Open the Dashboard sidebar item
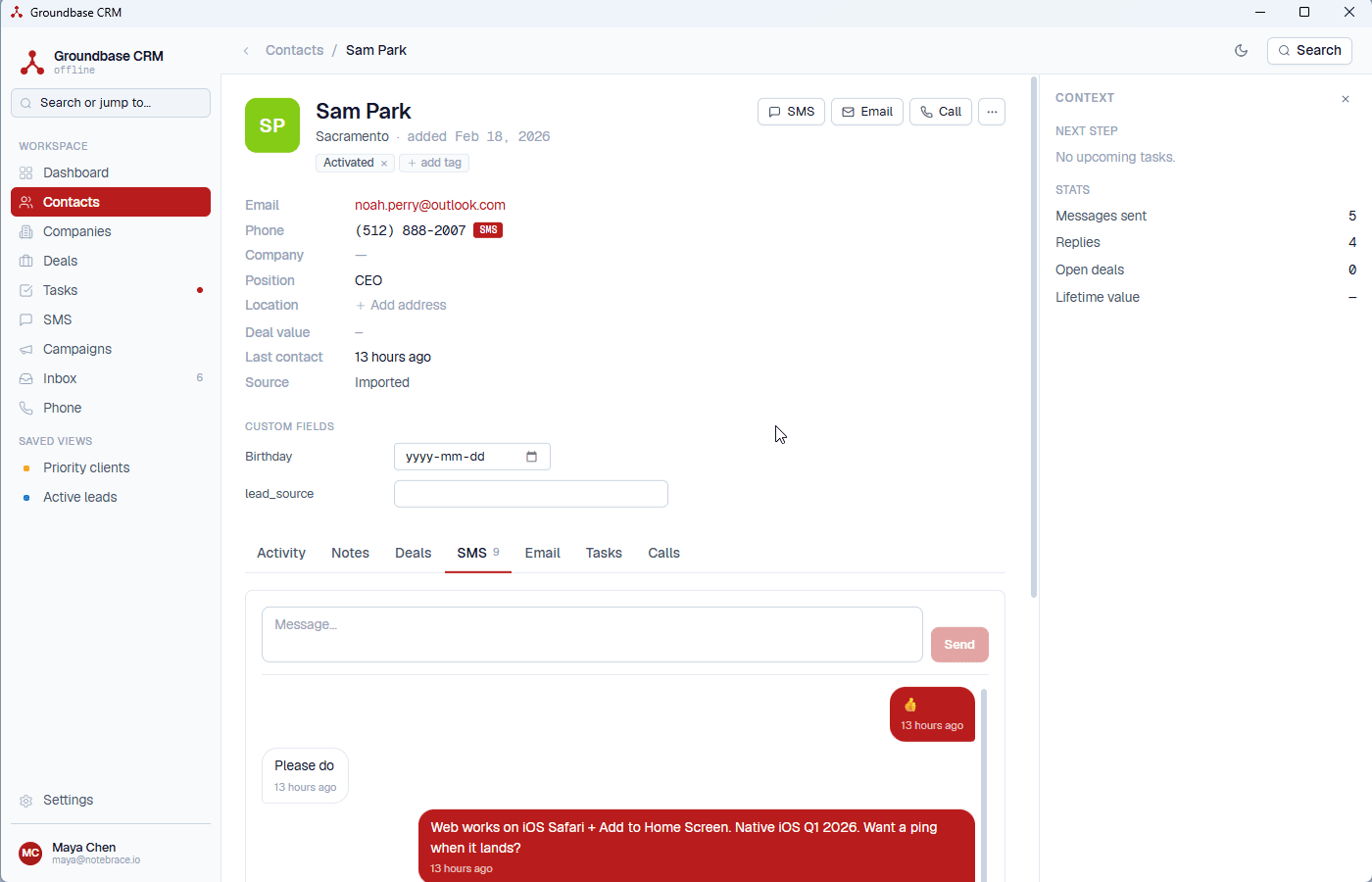Viewport: 1372px width, 882px height. click(111, 172)
